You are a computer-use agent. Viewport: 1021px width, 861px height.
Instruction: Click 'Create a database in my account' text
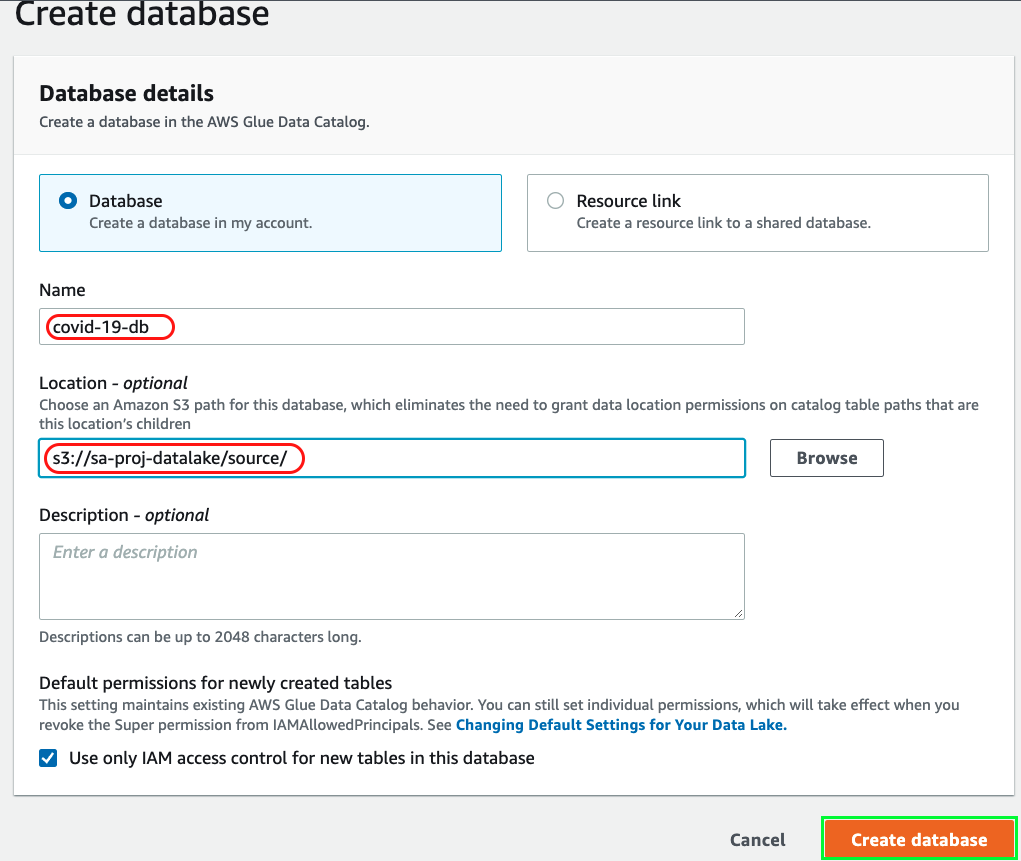[x=200, y=223]
